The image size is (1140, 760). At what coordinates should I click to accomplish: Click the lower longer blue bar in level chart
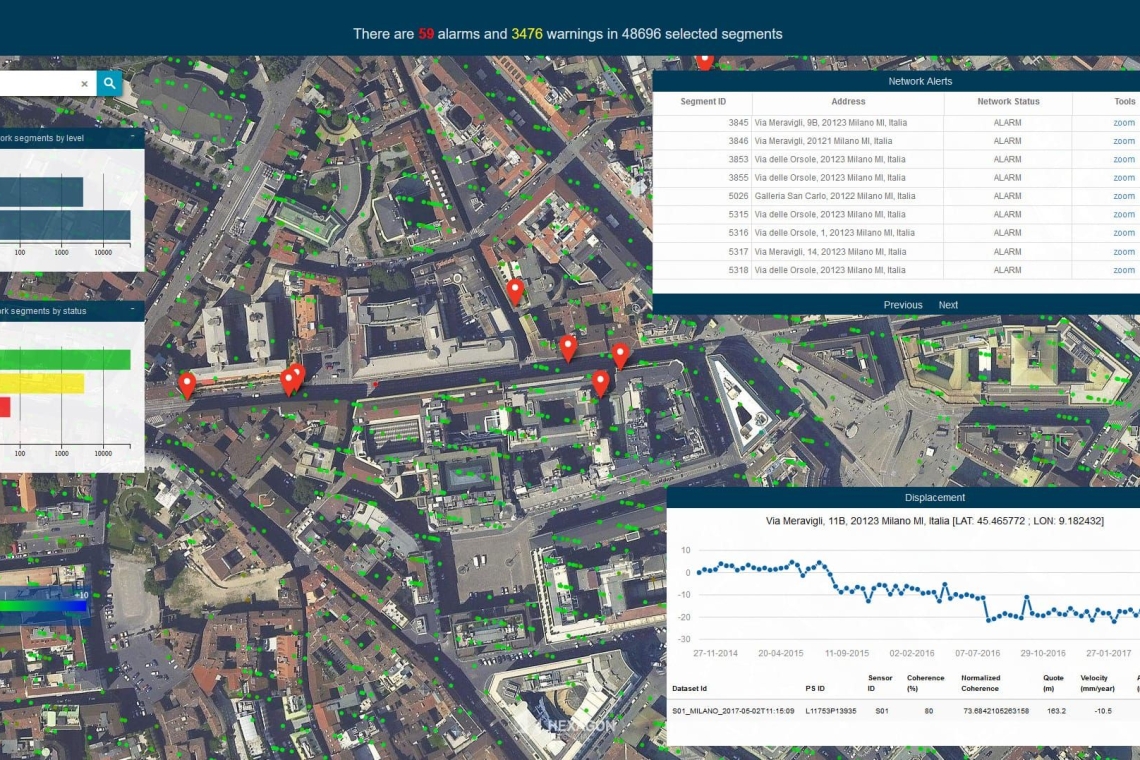(x=65, y=225)
